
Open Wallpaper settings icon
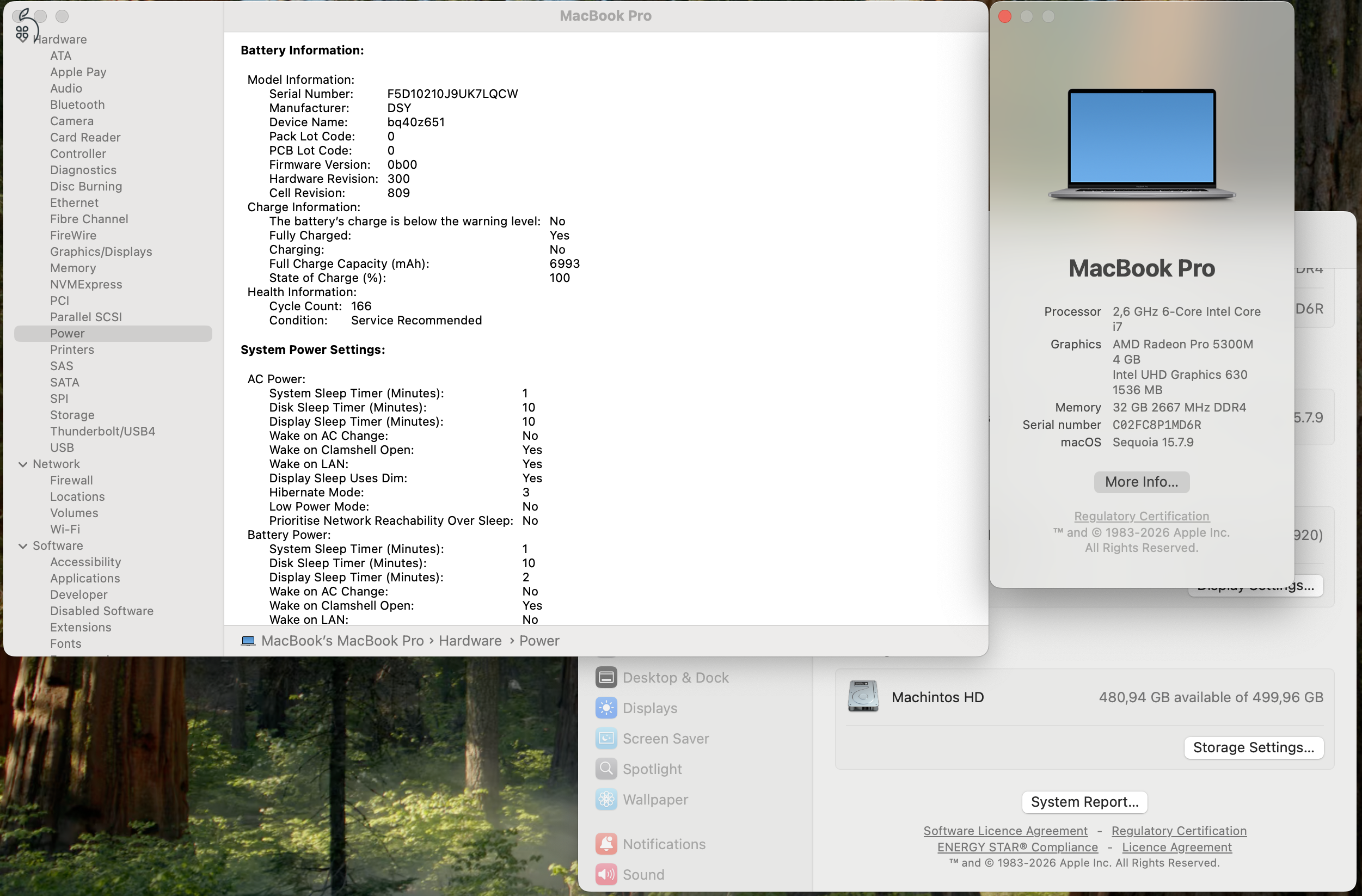coord(606,799)
